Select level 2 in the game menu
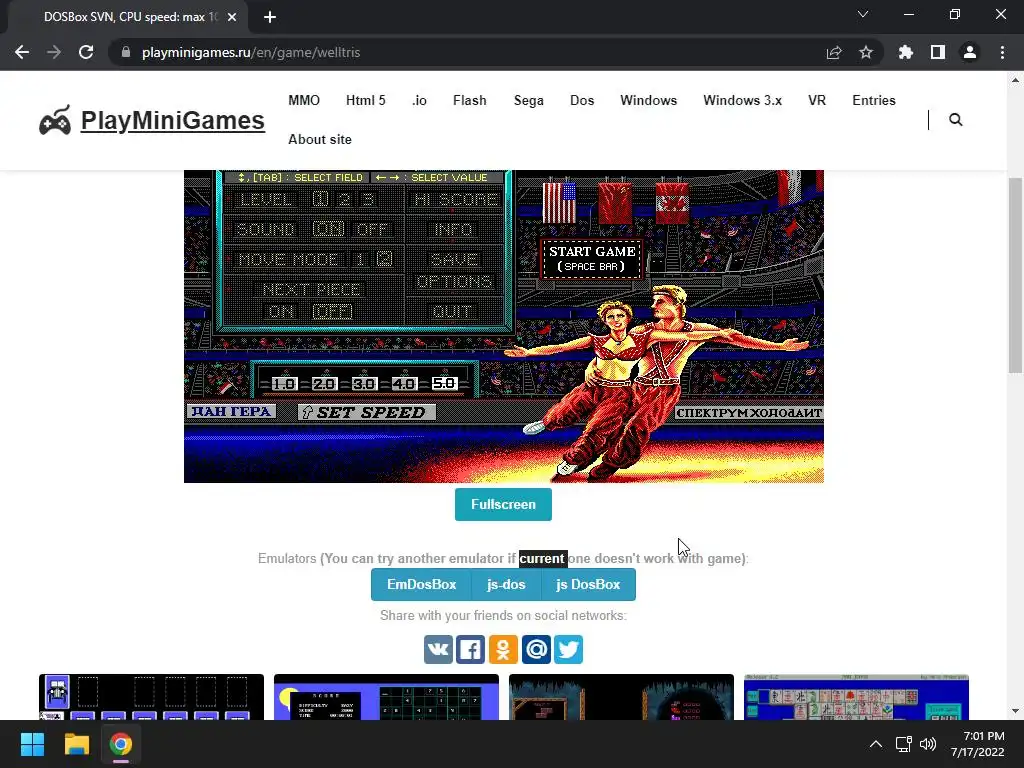The width and height of the screenshot is (1024, 768). click(345, 199)
